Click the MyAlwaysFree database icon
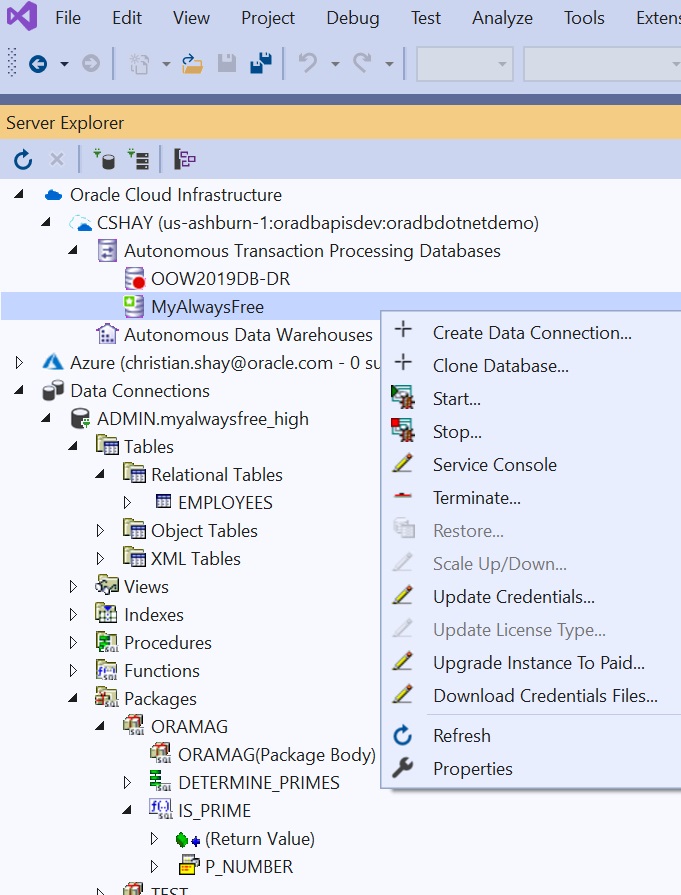Image resolution: width=681 pixels, height=895 pixels. click(x=134, y=307)
